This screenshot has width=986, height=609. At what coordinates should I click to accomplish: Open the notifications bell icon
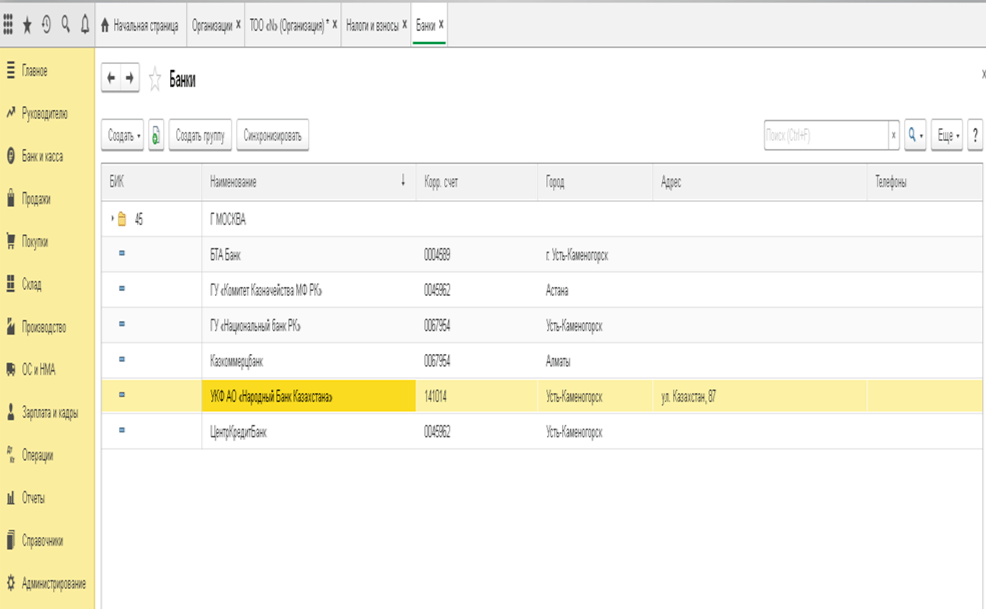point(84,25)
